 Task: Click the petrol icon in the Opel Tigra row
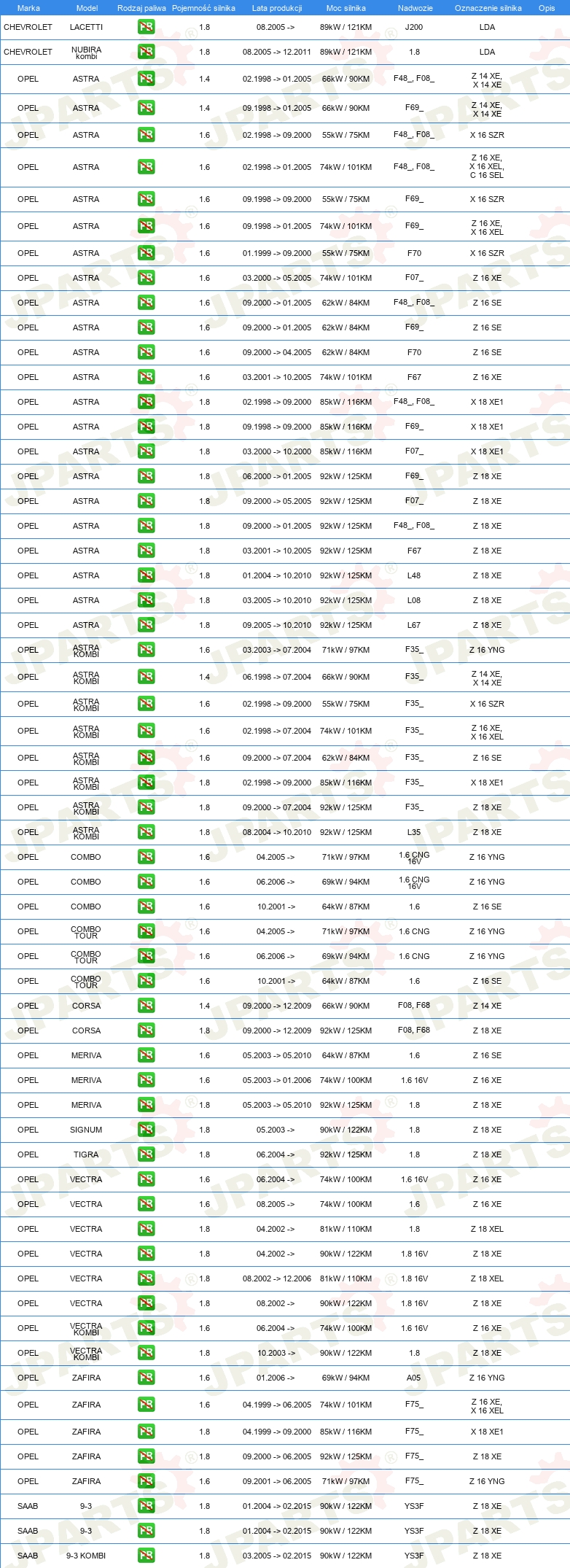[x=146, y=1154]
